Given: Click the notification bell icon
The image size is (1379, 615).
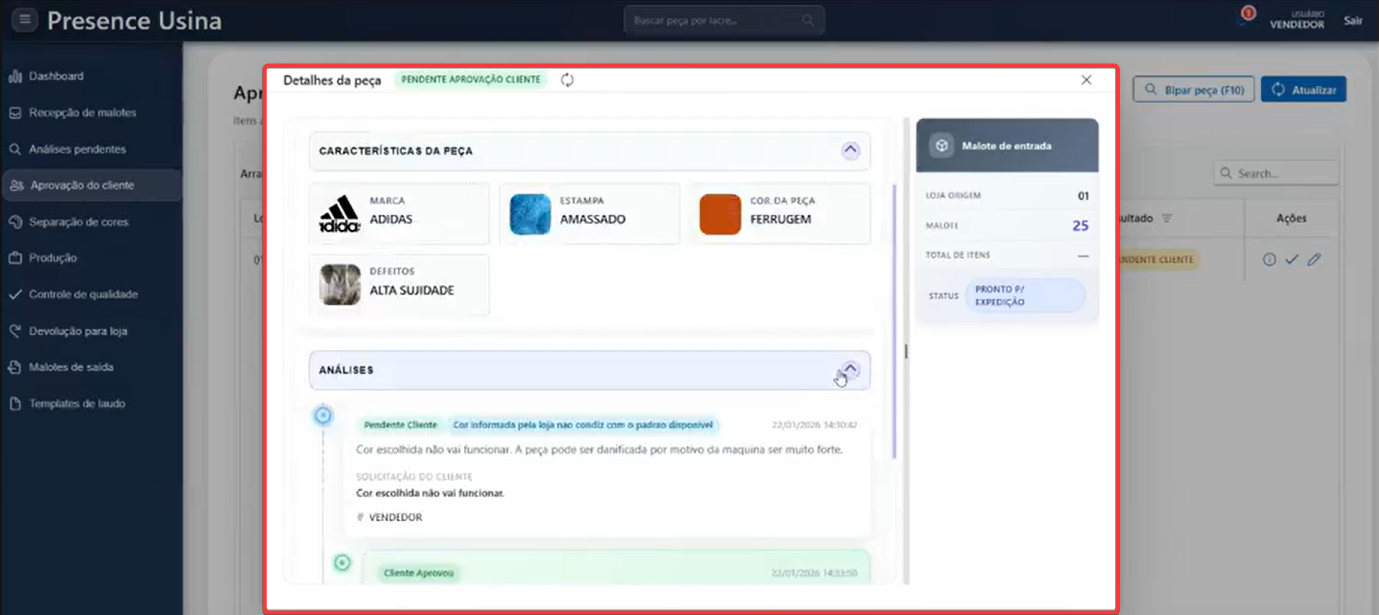Looking at the screenshot, I should click(x=1247, y=19).
